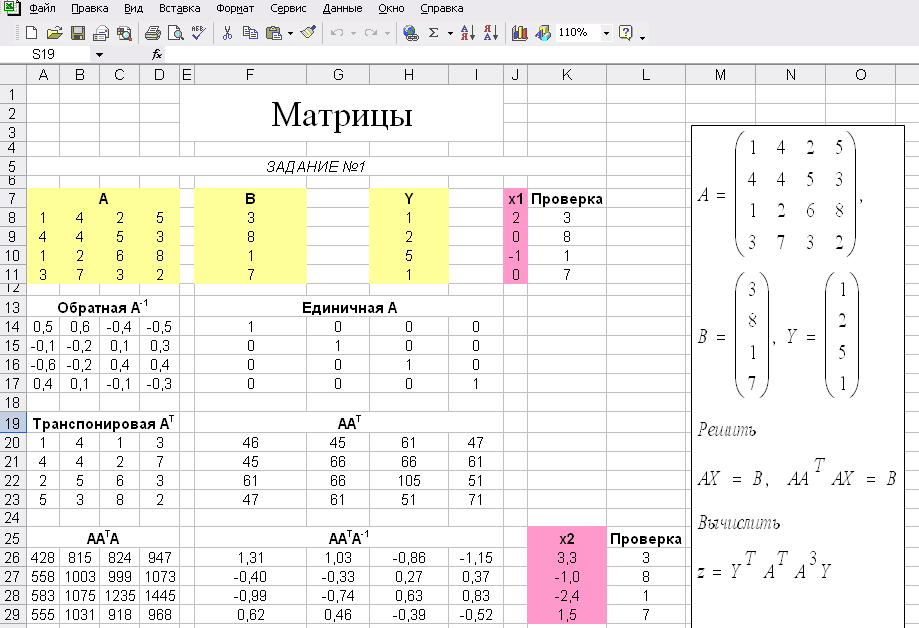Print the sheet with printer icon

tap(152, 33)
